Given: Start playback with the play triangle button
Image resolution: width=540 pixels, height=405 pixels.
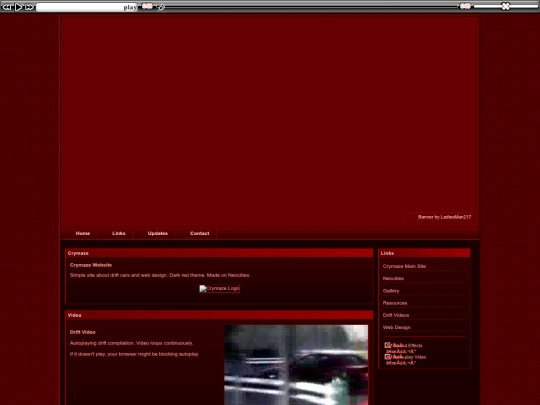Looking at the screenshot, I should [x=18, y=7].
